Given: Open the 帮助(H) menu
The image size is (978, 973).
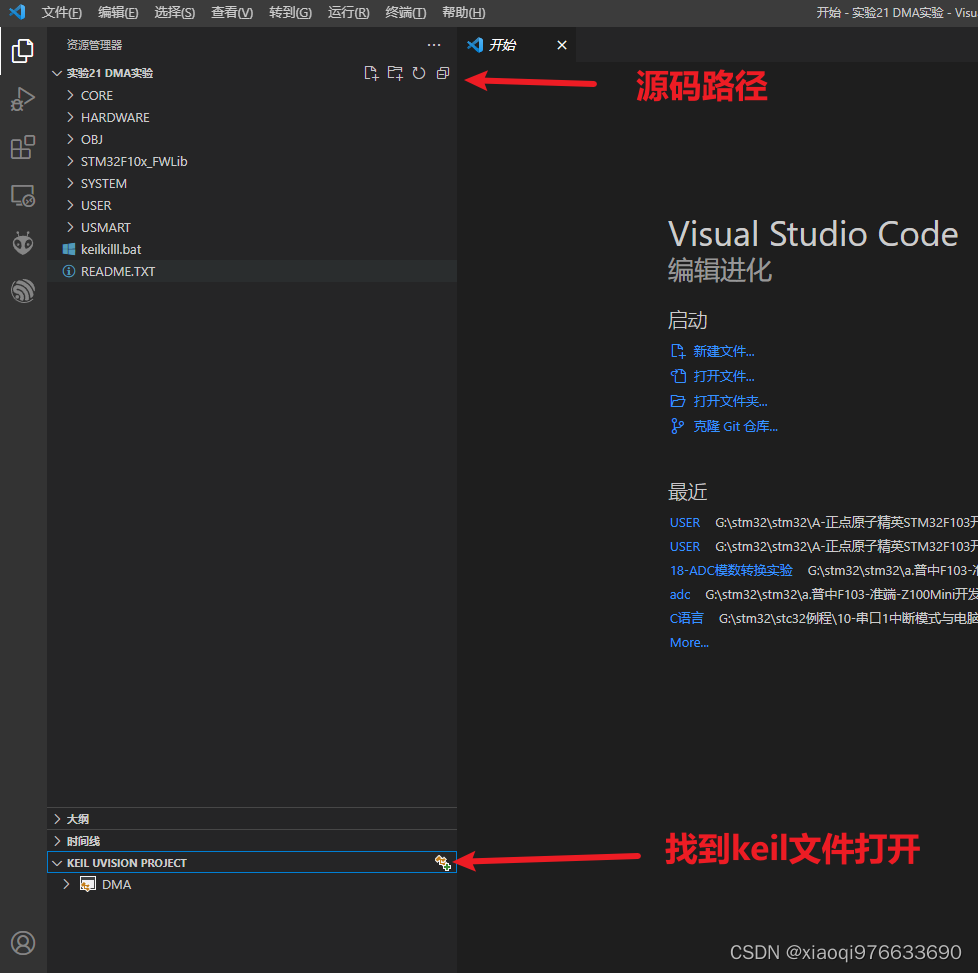Looking at the screenshot, I should pyautogui.click(x=463, y=12).
